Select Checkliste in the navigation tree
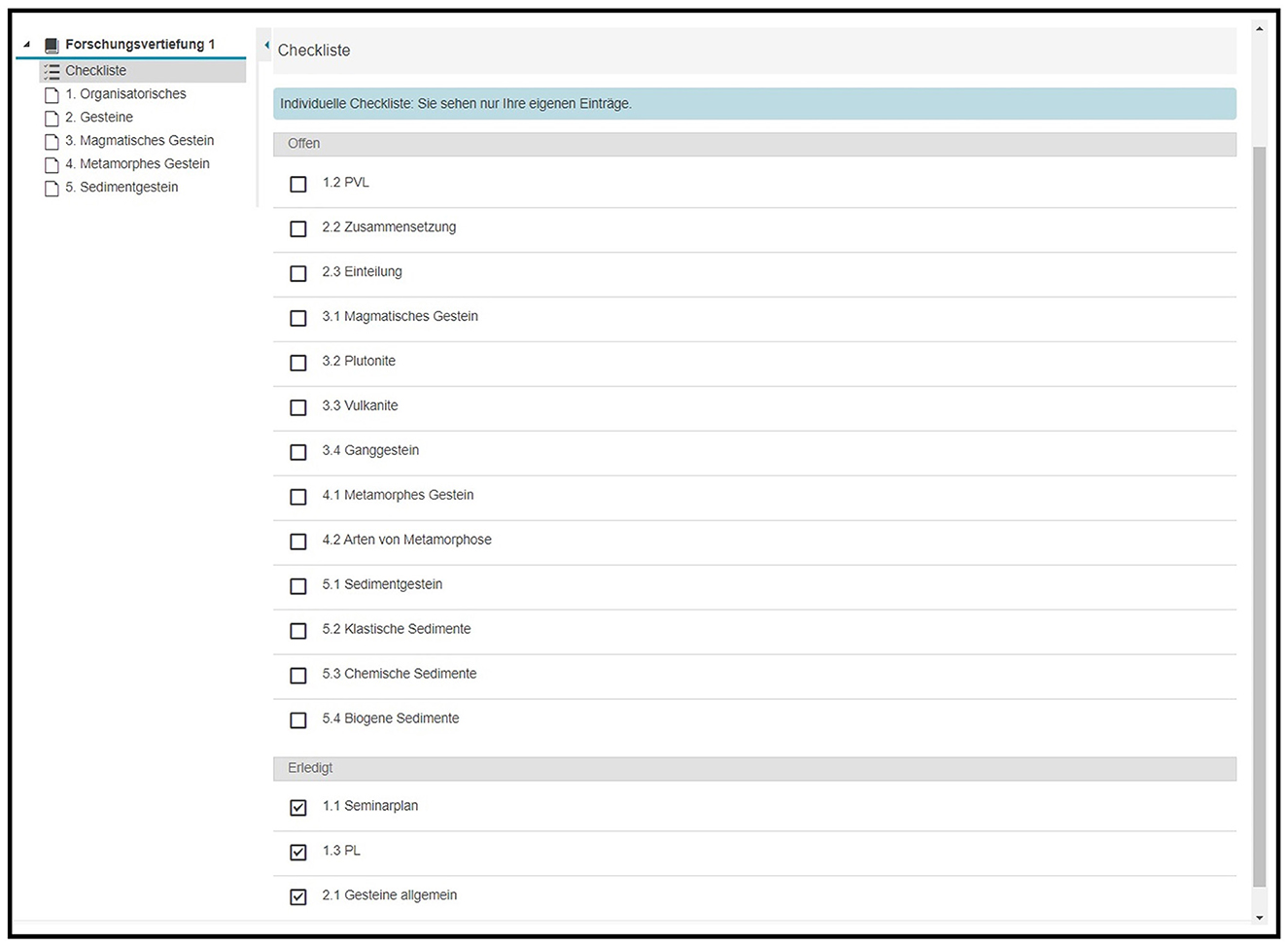Image resolution: width=1288 pixels, height=945 pixels. 95,71
